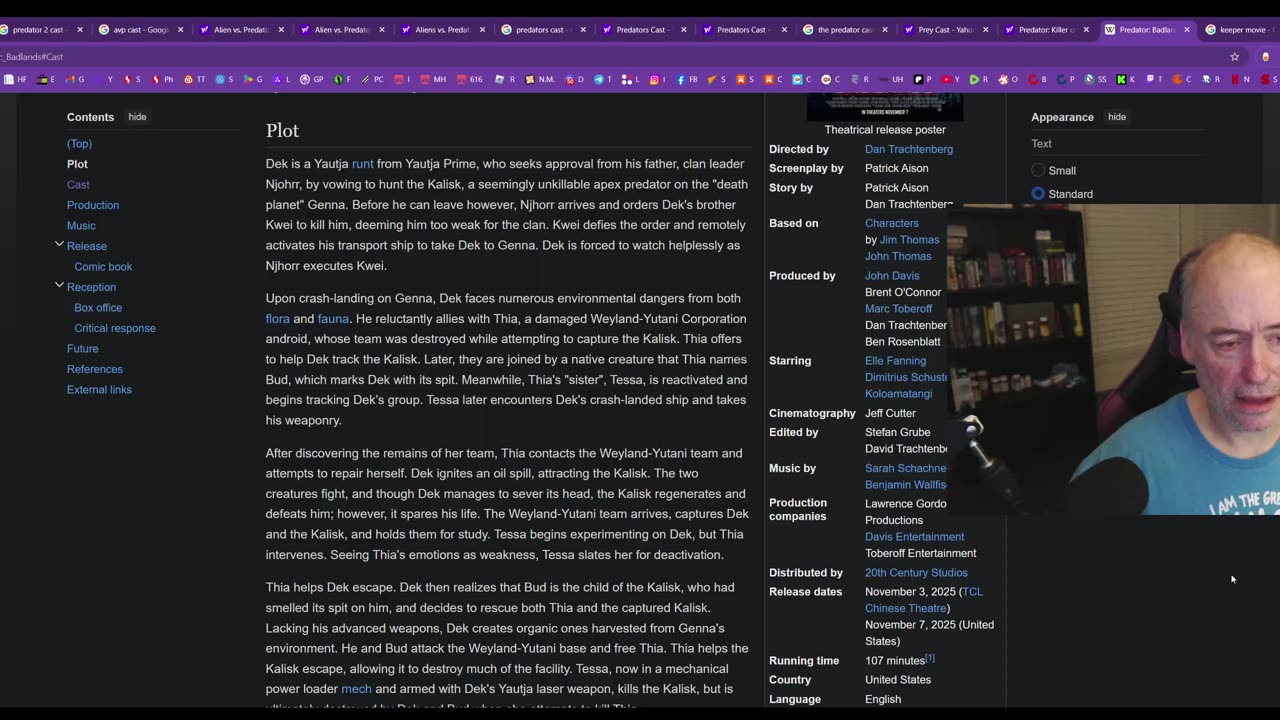The height and width of the screenshot is (720, 1280).
Task: Open the HF bookmark
Action: click(16, 79)
